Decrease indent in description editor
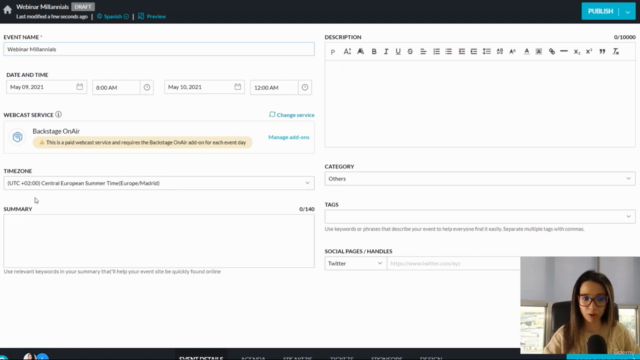 pyautogui.click(x=462, y=51)
